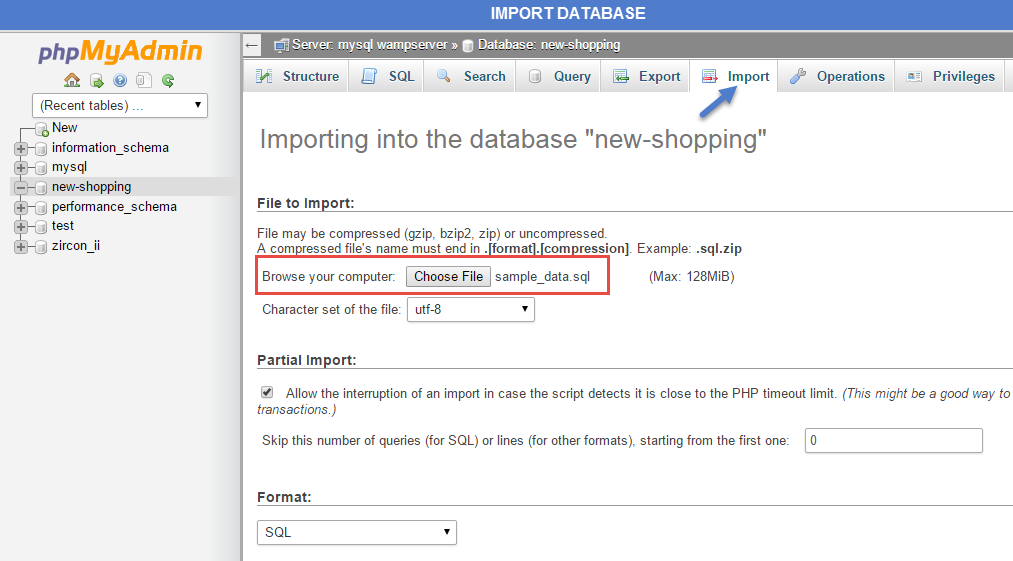Switch to the Query tab
1013x561 pixels.
559,76
